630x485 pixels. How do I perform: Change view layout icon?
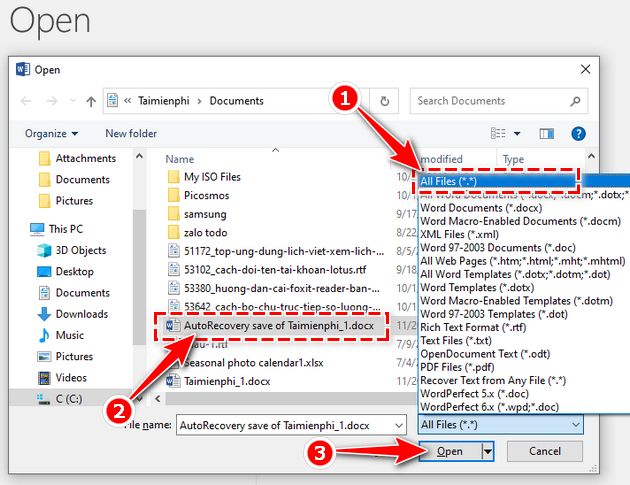point(498,133)
